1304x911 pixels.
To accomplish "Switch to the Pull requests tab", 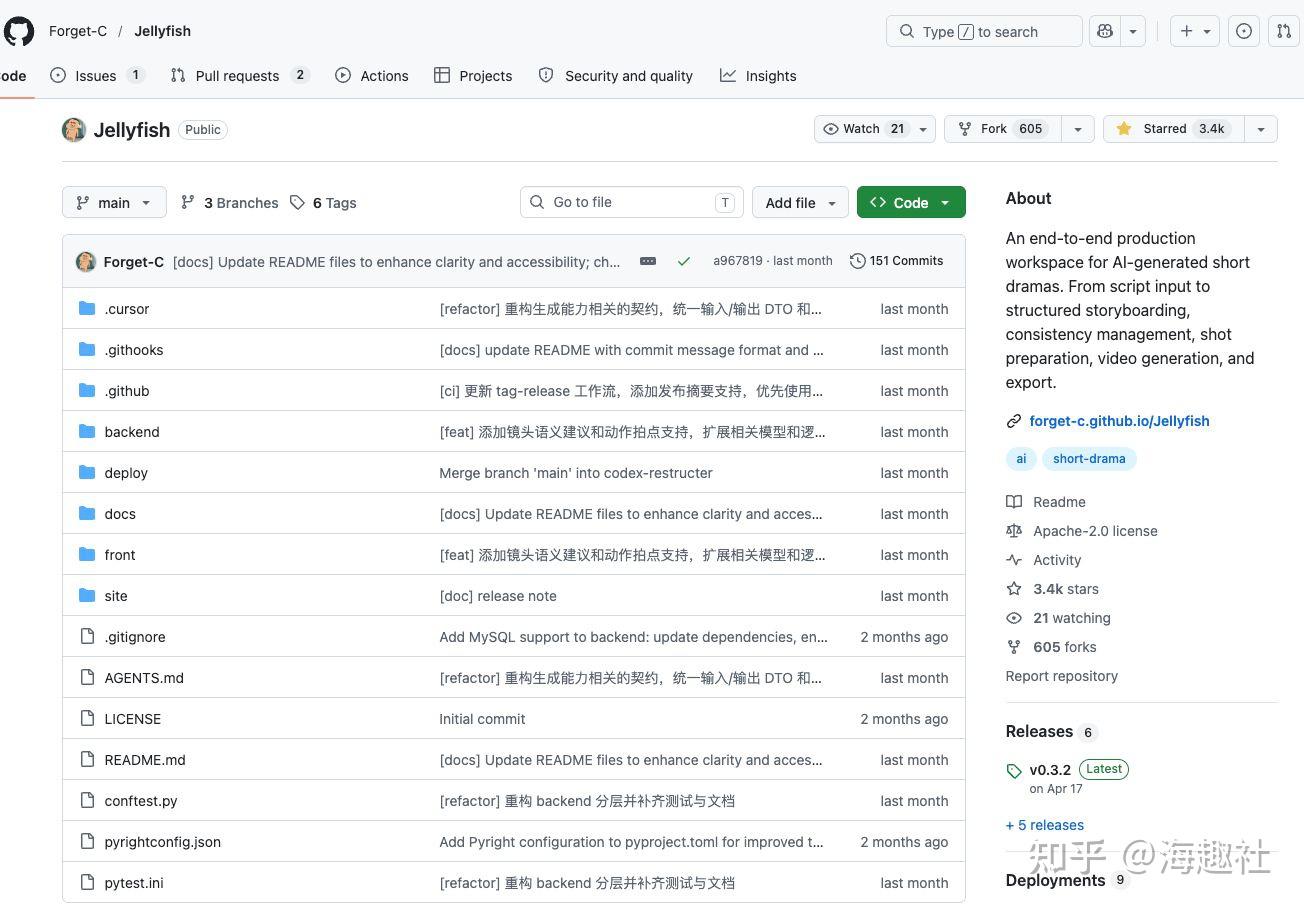I will click(x=240, y=76).
